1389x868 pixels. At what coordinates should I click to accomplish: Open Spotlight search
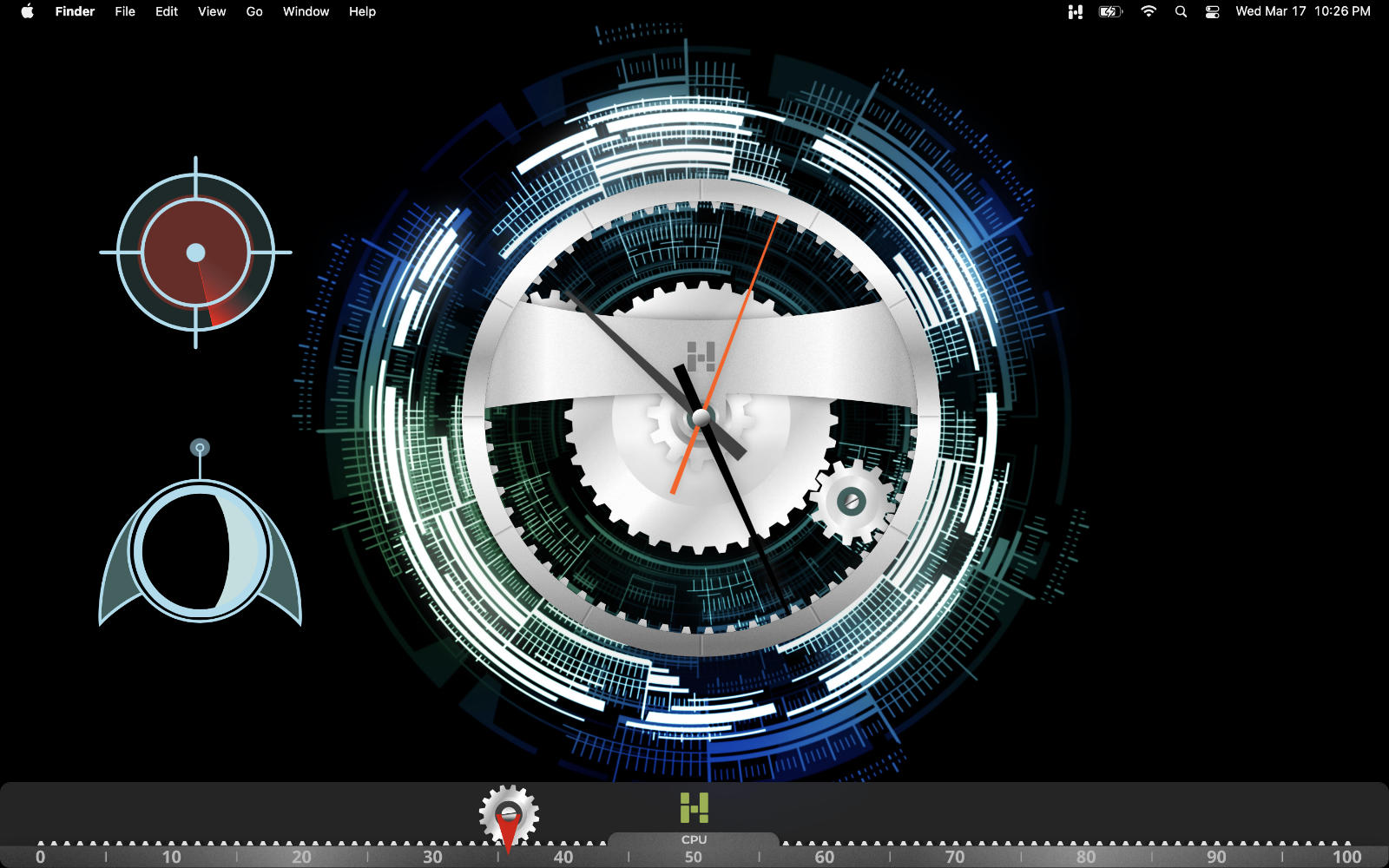pos(1181,11)
